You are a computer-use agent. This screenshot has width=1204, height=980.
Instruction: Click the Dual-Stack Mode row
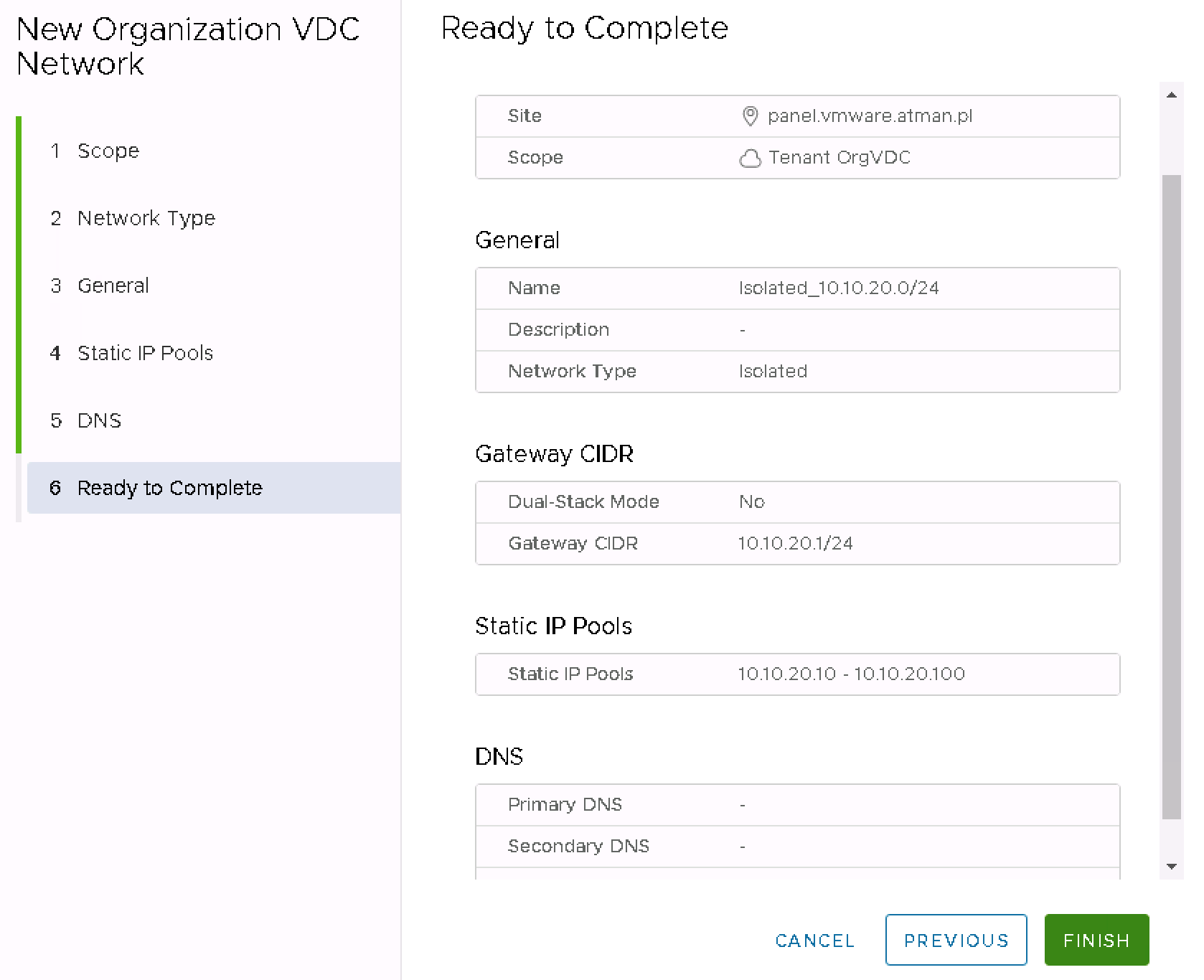pyautogui.click(x=796, y=502)
